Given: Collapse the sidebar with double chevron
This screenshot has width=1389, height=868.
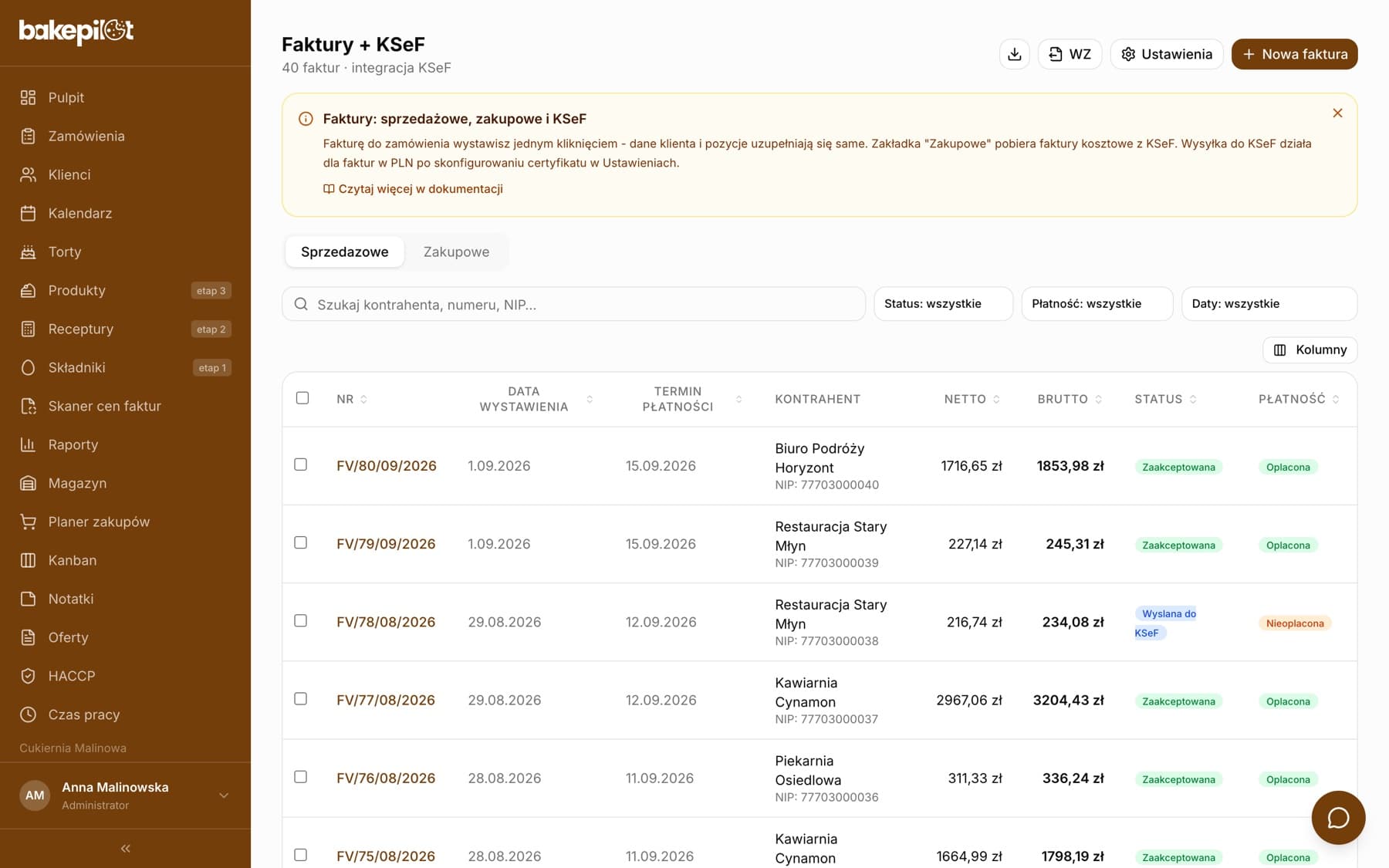Looking at the screenshot, I should [x=125, y=849].
